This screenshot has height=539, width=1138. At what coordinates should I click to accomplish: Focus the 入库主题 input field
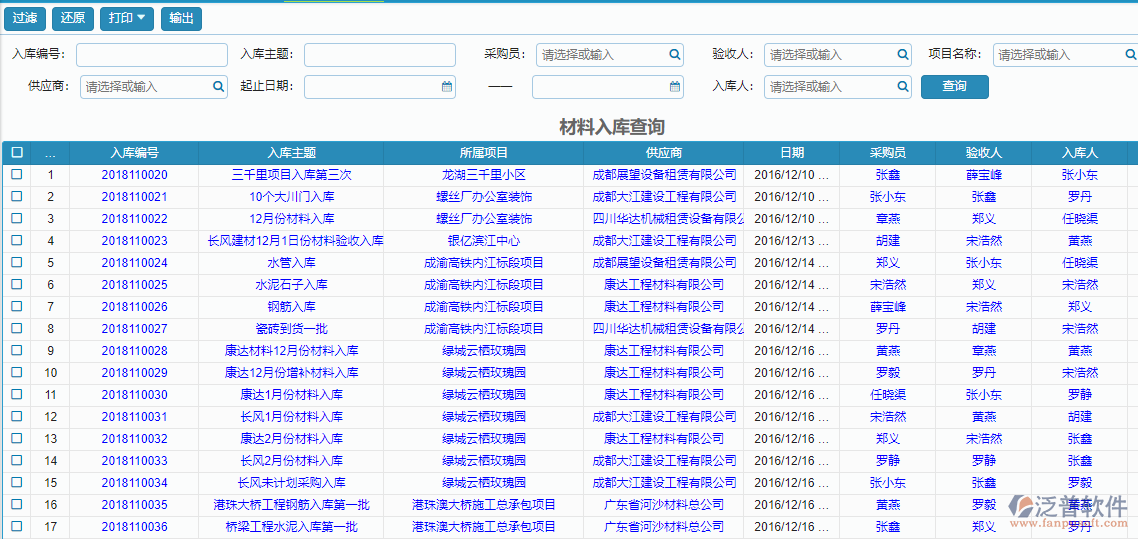click(380, 54)
